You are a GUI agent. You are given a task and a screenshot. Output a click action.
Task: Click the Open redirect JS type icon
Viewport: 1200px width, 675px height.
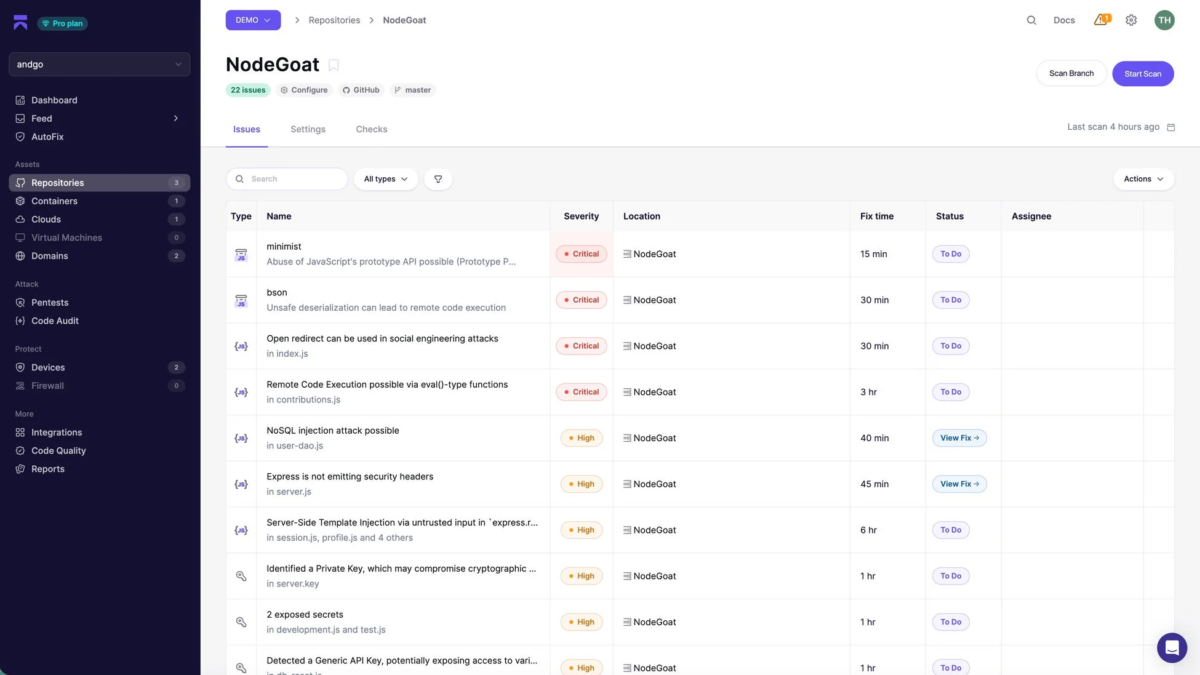(241, 346)
